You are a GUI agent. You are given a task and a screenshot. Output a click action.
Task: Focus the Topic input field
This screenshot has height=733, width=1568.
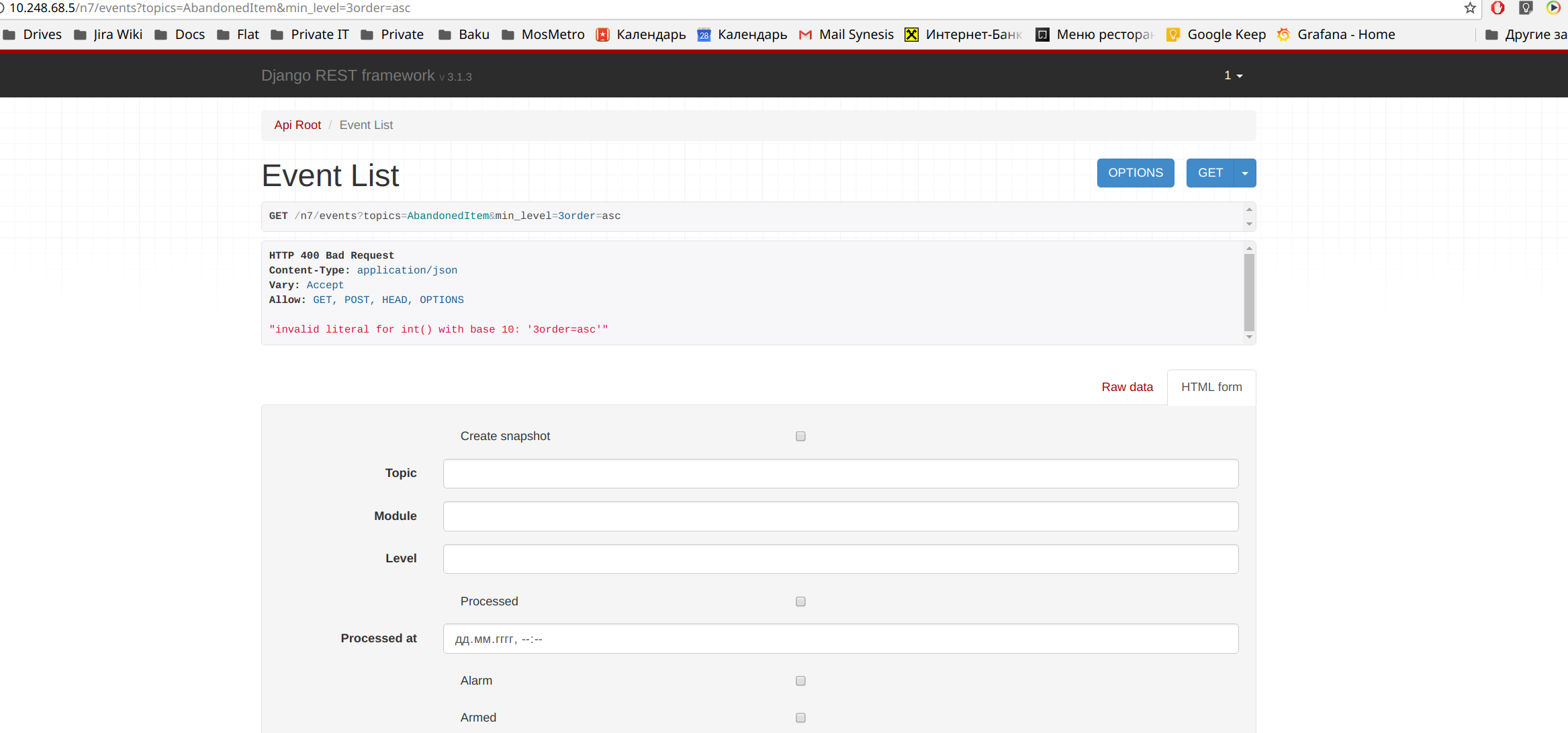[x=841, y=474]
